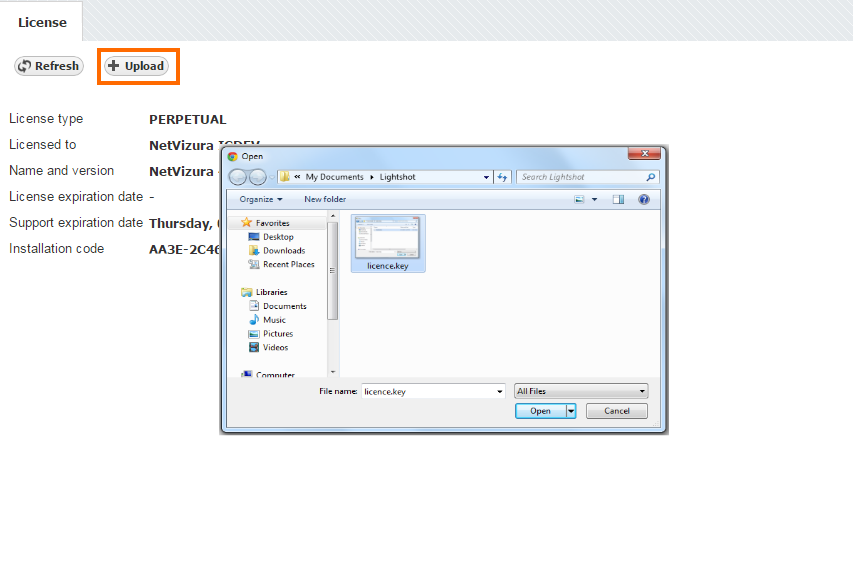Screen dimensions: 853x574
Task: Select the Pictures library
Action: coord(277,334)
